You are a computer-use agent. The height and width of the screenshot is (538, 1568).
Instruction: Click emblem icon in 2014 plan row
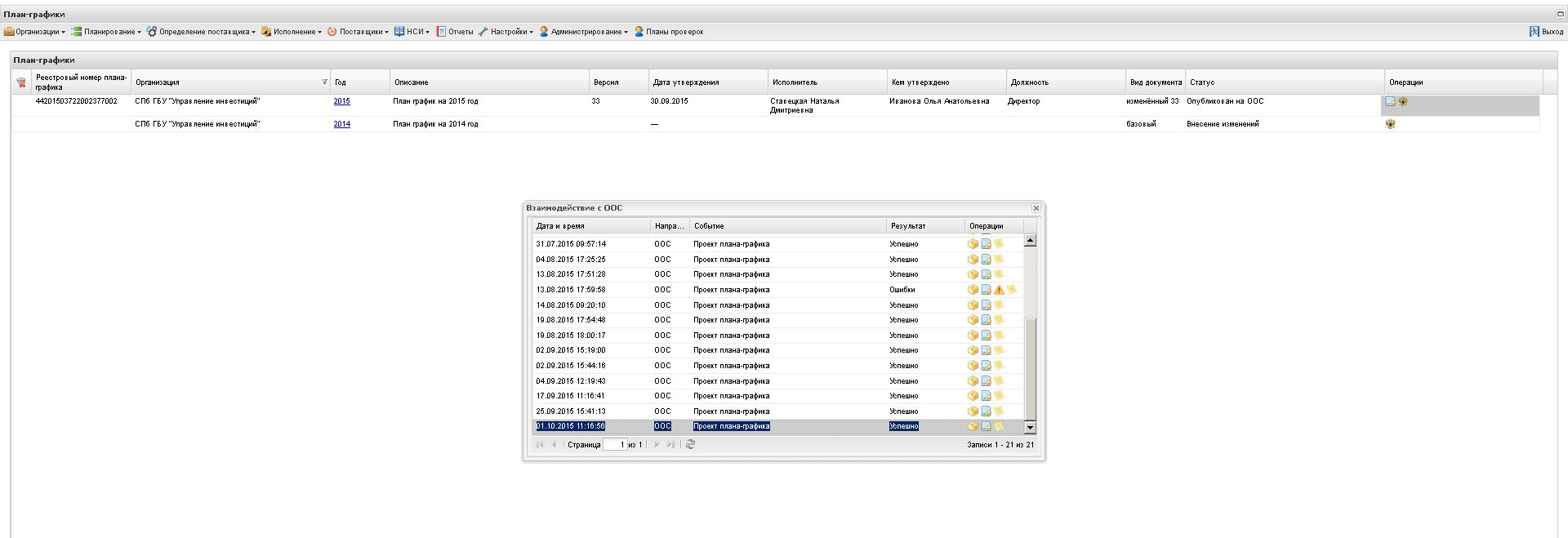(1390, 124)
